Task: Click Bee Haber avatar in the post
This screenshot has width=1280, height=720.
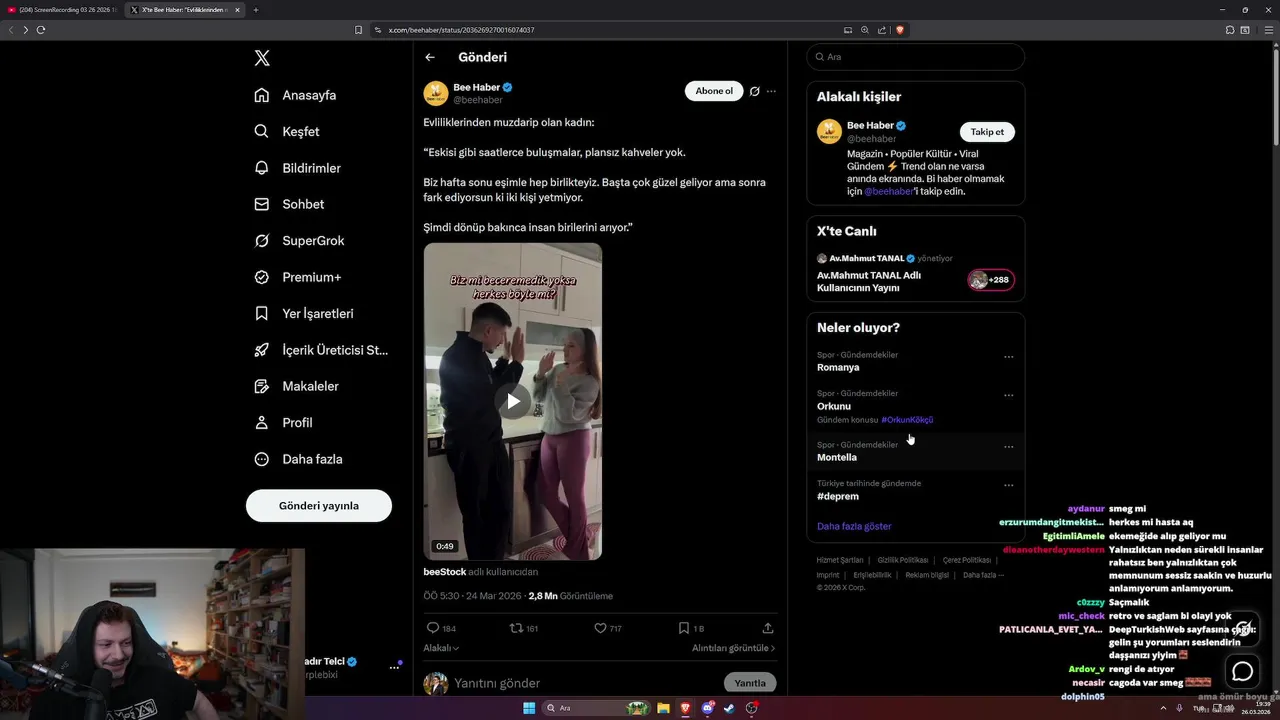Action: [x=436, y=93]
